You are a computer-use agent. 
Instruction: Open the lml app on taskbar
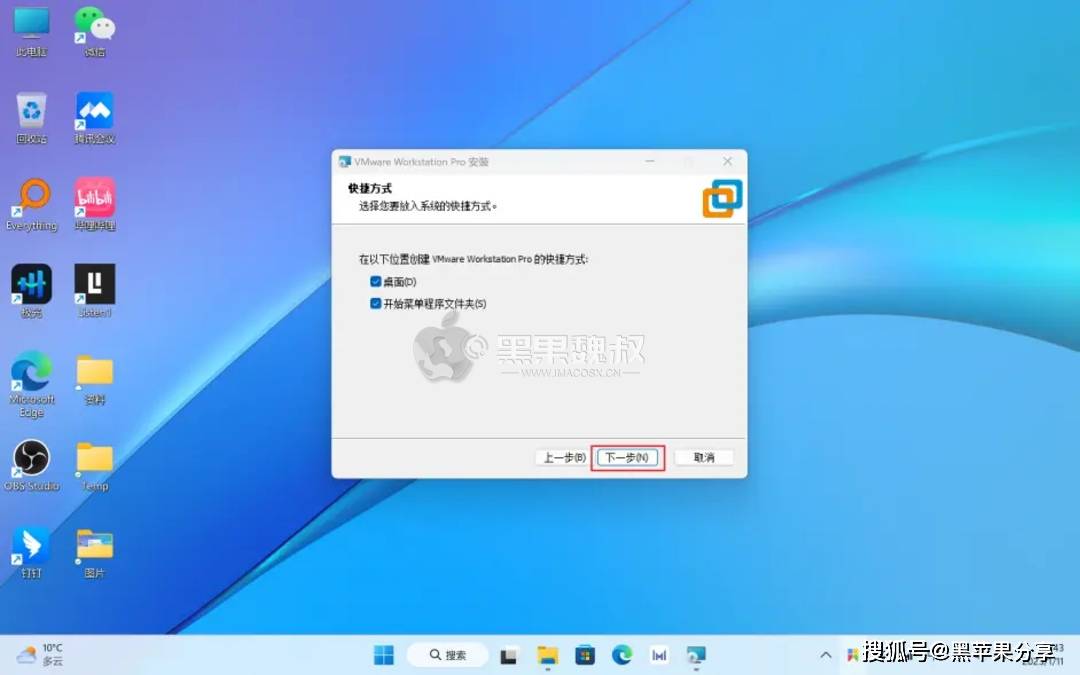coord(659,655)
